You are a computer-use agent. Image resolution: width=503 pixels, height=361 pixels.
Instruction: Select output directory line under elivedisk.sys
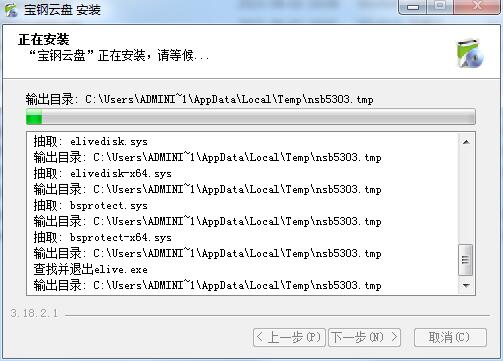(x=207, y=158)
